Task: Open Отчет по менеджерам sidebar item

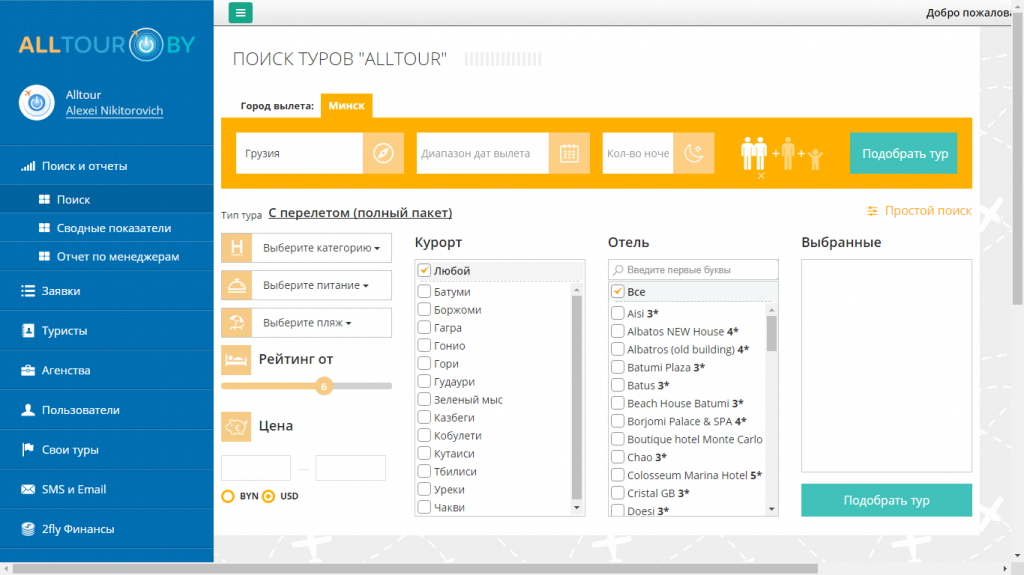Action: pyautogui.click(x=106, y=256)
